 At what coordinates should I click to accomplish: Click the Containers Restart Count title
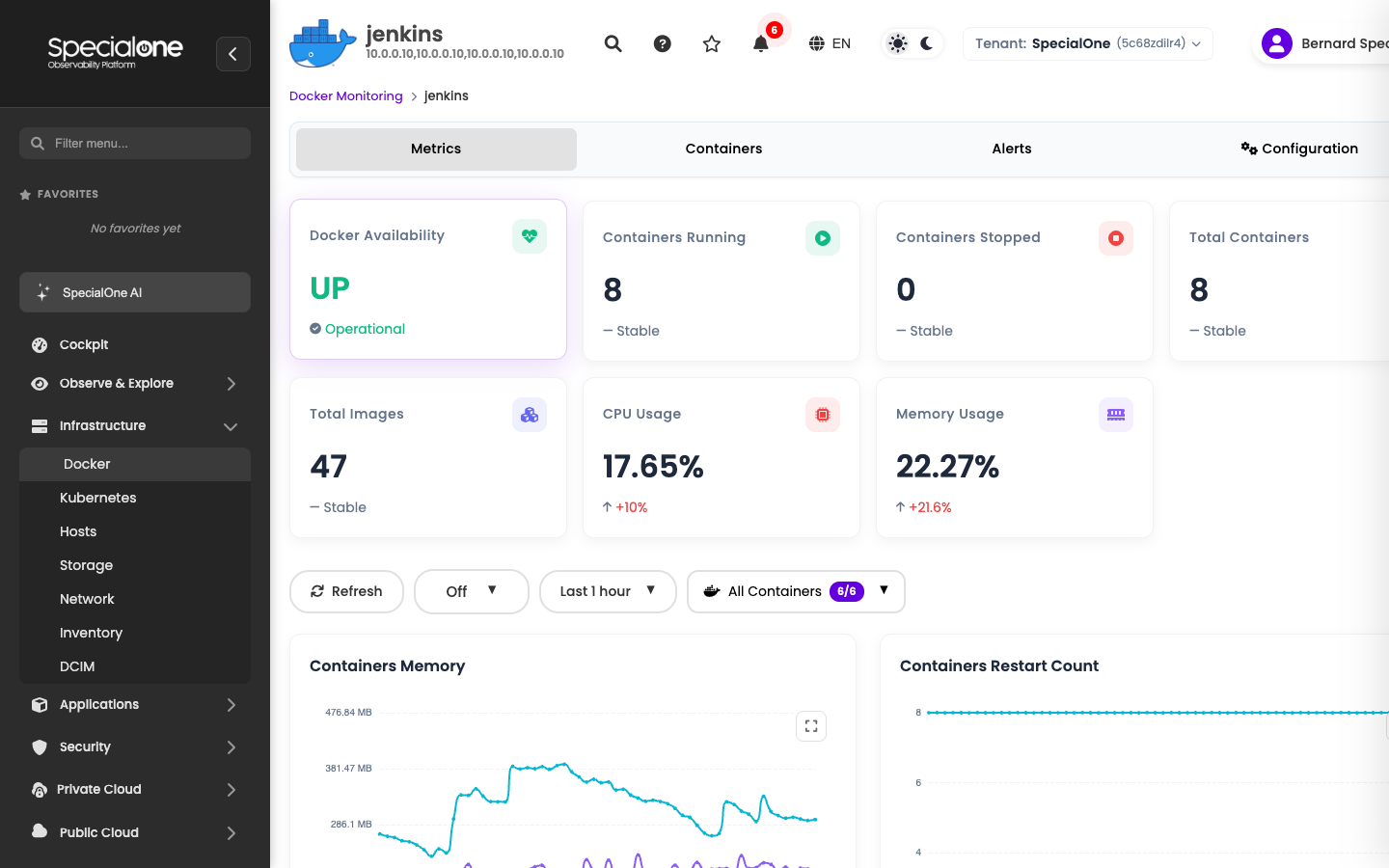pyautogui.click(x=999, y=665)
